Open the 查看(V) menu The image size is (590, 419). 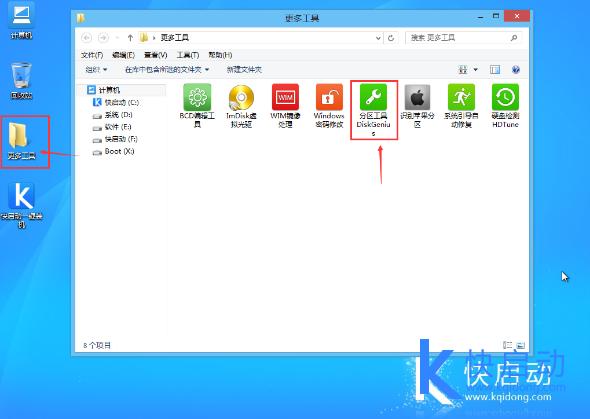pos(155,55)
